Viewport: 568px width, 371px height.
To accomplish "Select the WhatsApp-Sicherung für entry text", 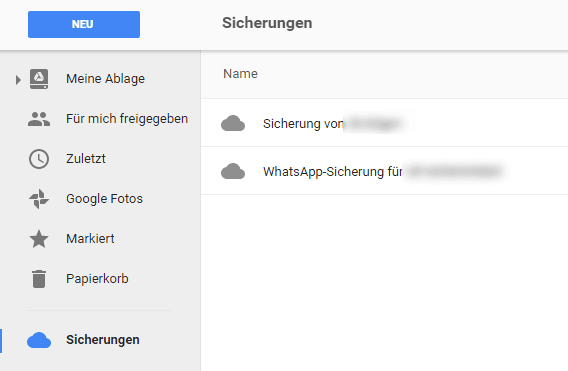I will [333, 171].
